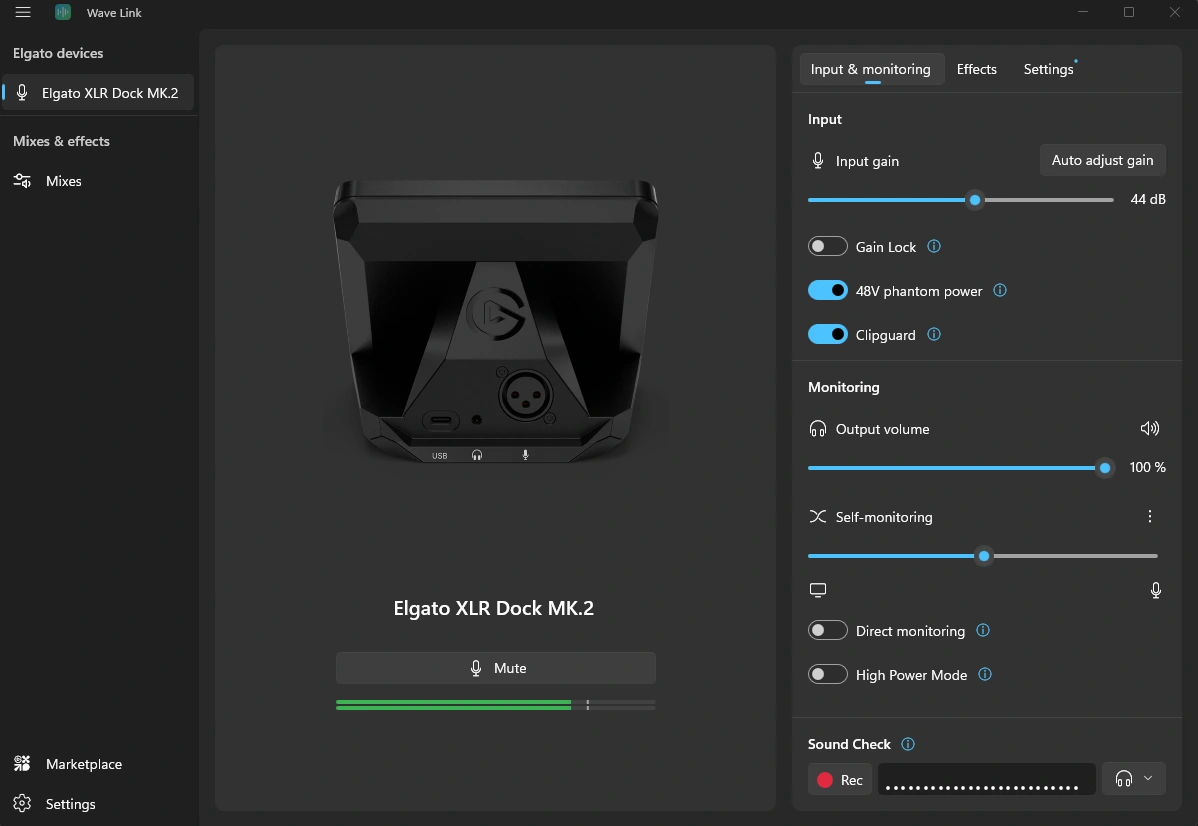Click the Gain Lock info icon
Viewport: 1198px width, 826px height.
tap(934, 246)
